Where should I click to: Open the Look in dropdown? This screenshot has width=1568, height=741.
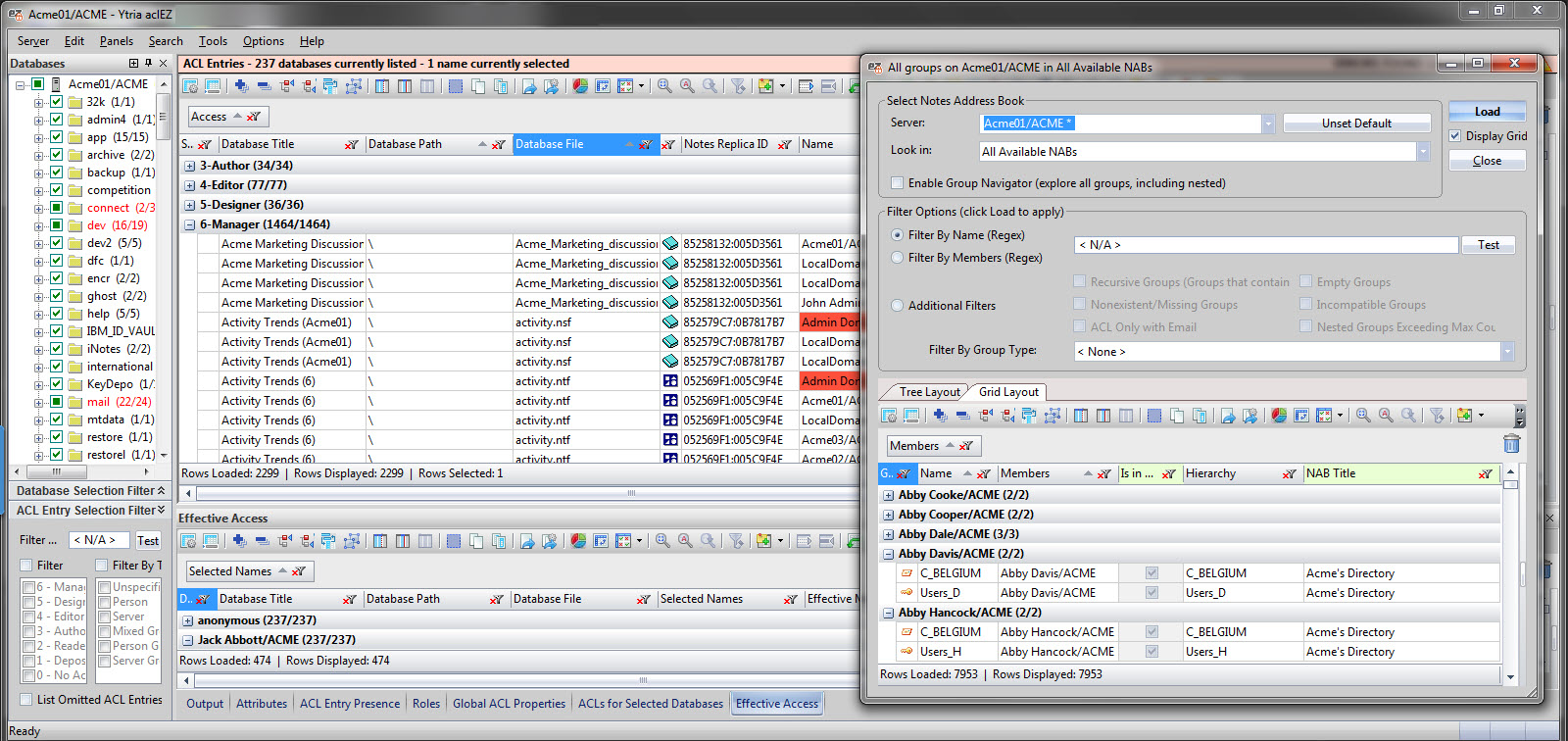pos(1423,152)
